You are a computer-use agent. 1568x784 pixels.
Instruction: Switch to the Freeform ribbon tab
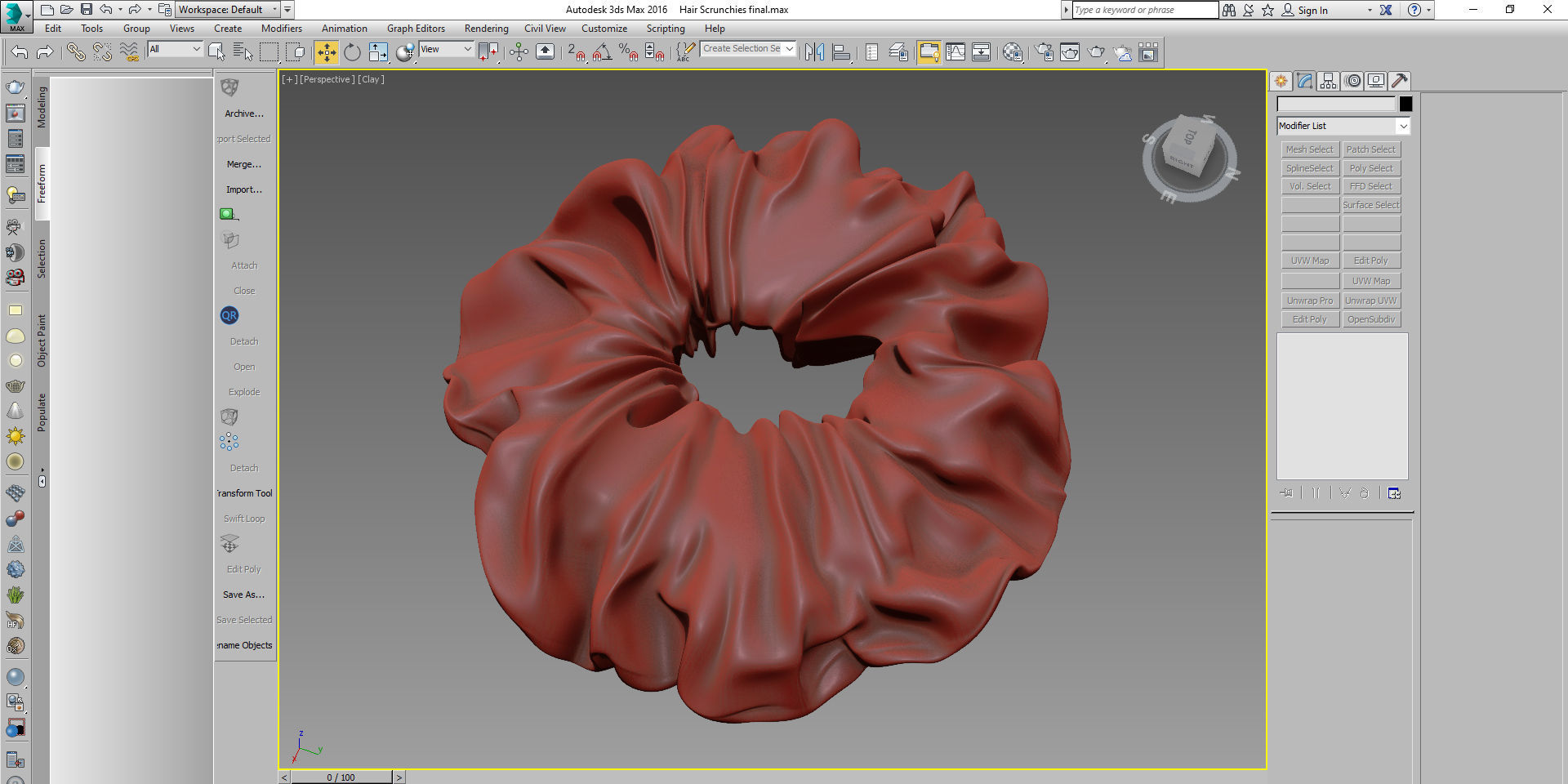[42, 183]
